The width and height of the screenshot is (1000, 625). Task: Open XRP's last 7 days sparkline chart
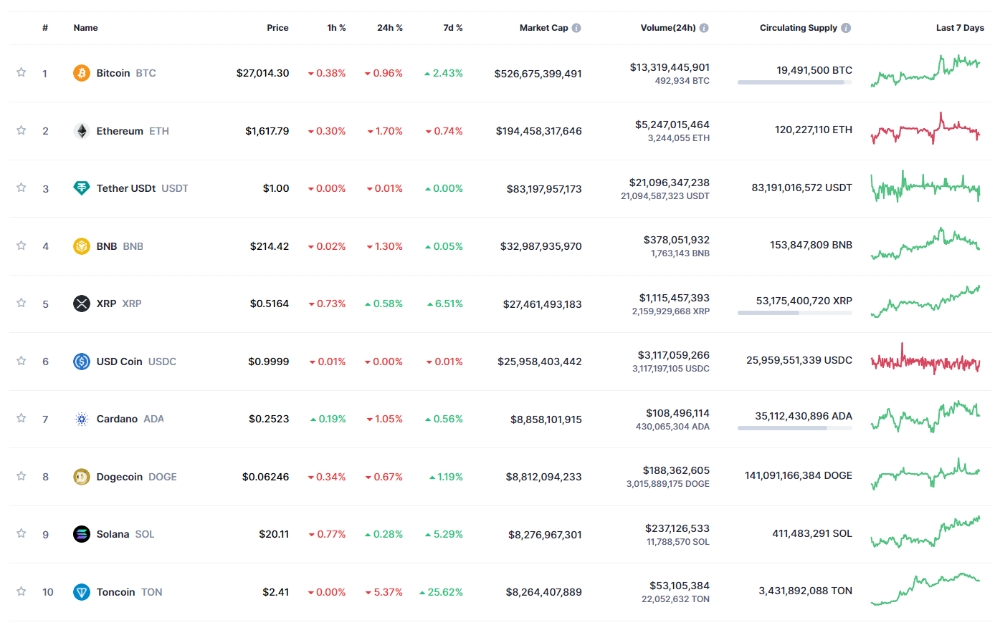click(x=925, y=302)
